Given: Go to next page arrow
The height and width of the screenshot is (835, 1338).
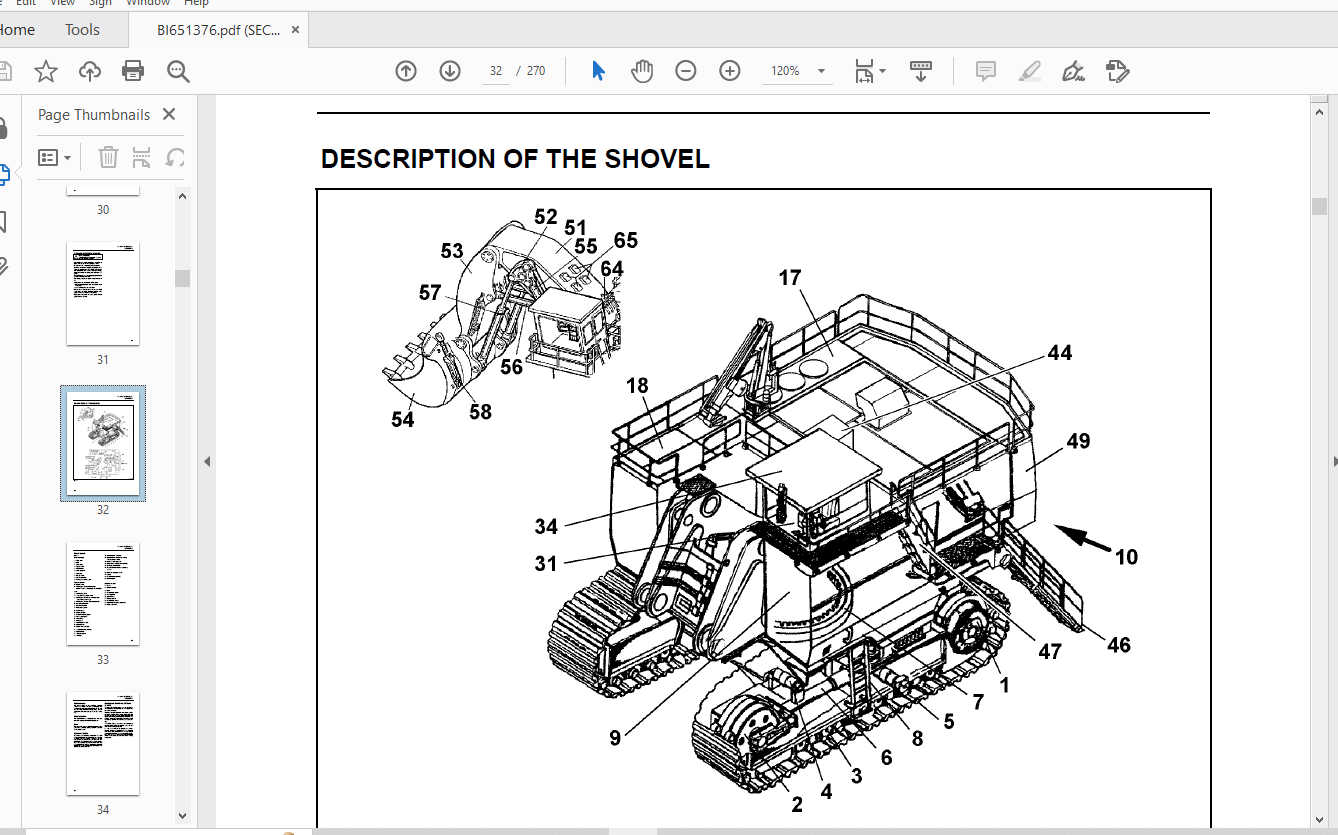Looking at the screenshot, I should click(x=450, y=71).
